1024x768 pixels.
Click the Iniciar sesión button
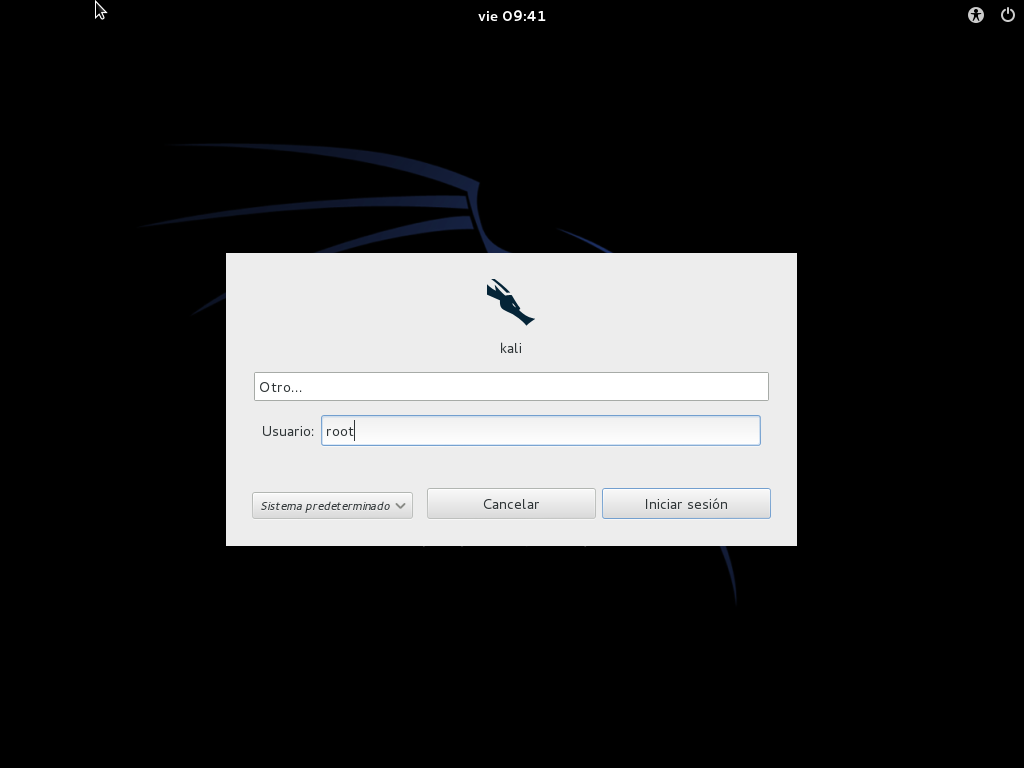686,504
